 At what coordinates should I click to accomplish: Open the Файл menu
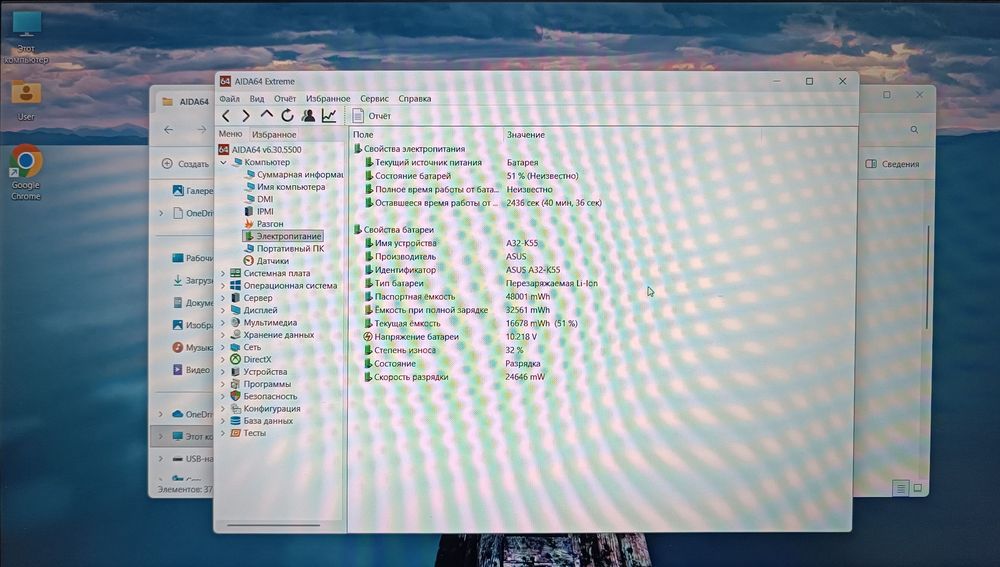tap(230, 99)
